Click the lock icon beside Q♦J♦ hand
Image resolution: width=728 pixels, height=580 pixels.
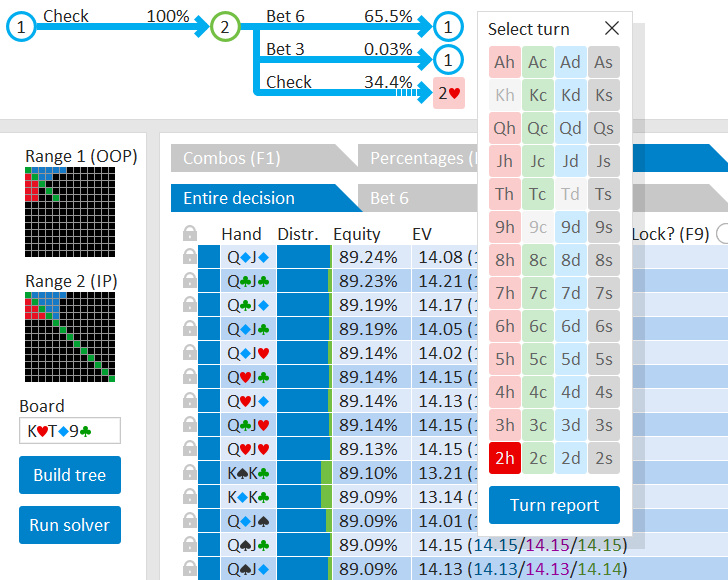pyautogui.click(x=189, y=256)
